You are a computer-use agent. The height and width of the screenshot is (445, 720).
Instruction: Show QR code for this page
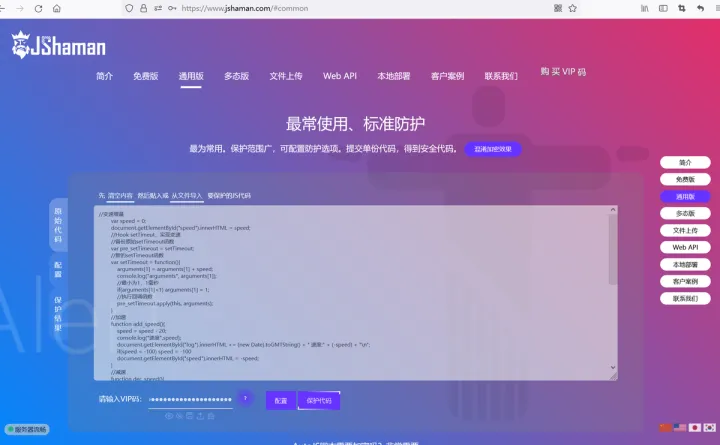pyautogui.click(x=558, y=8)
